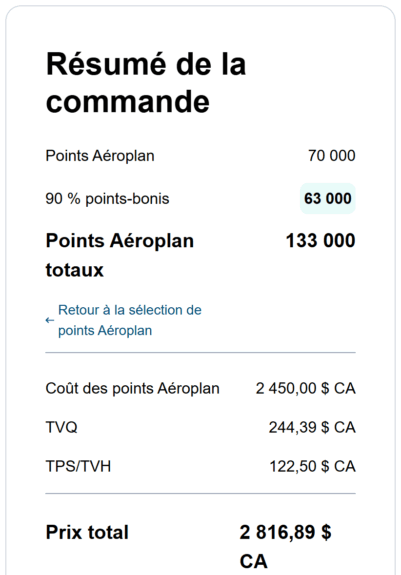401x575 pixels.
Task: Select the 133 000 total points value
Action: [320, 241]
